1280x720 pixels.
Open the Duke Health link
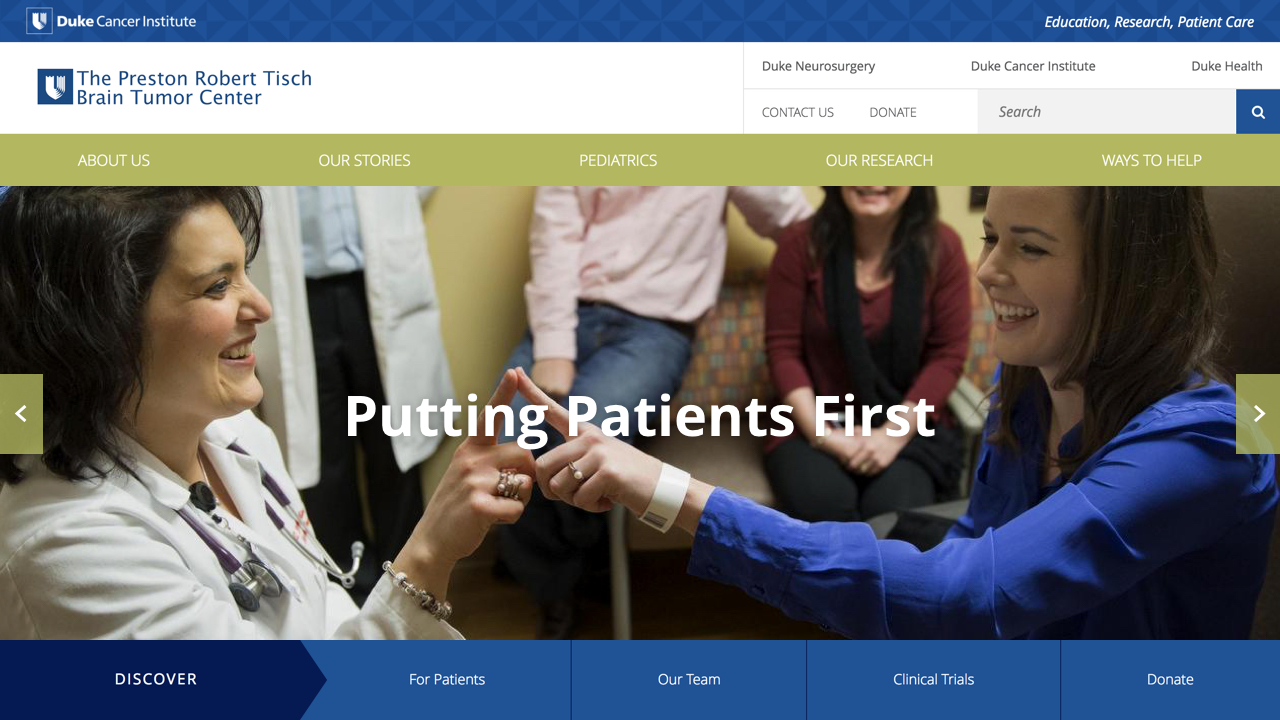pos(1226,66)
